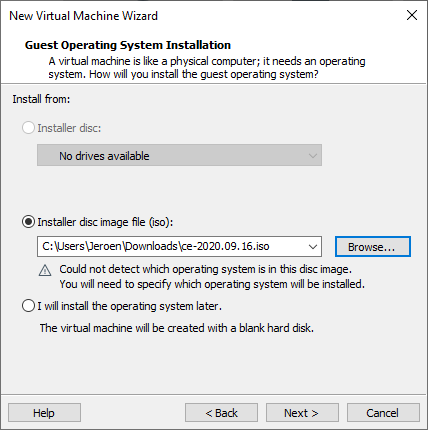Screen dimensions: 428x430
Task: Expand the ISO path history dropdown arrow
Action: click(x=313, y=247)
